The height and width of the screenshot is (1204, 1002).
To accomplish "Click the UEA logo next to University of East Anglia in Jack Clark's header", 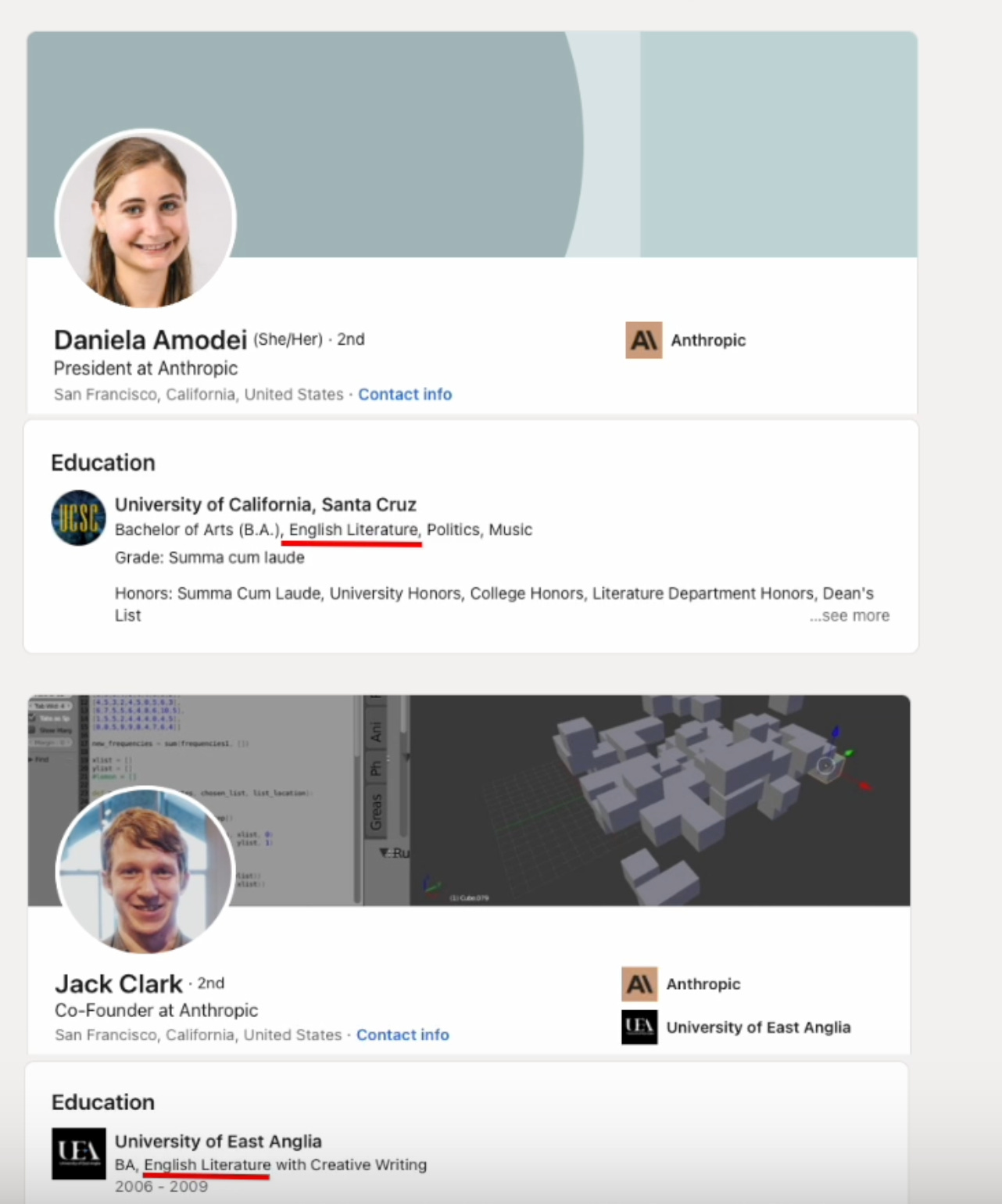I will [639, 1027].
